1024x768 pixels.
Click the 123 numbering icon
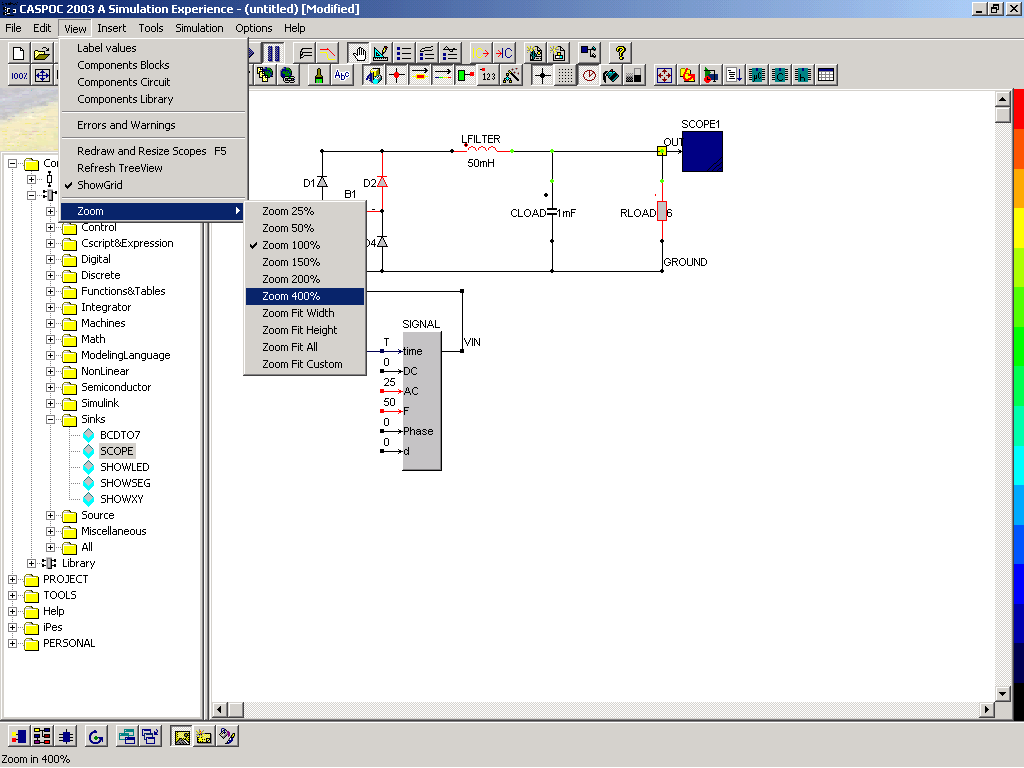pos(488,76)
